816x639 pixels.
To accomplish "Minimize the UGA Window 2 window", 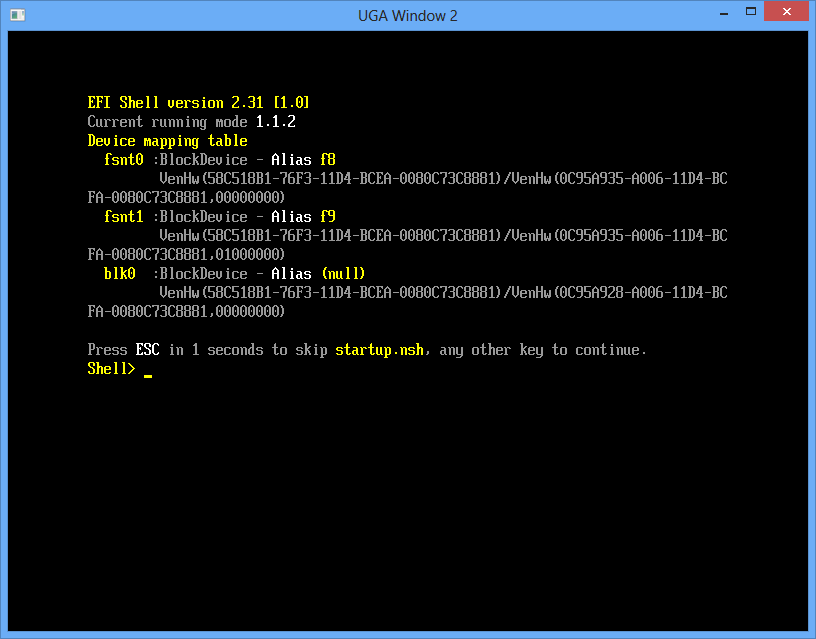I will click(x=723, y=13).
